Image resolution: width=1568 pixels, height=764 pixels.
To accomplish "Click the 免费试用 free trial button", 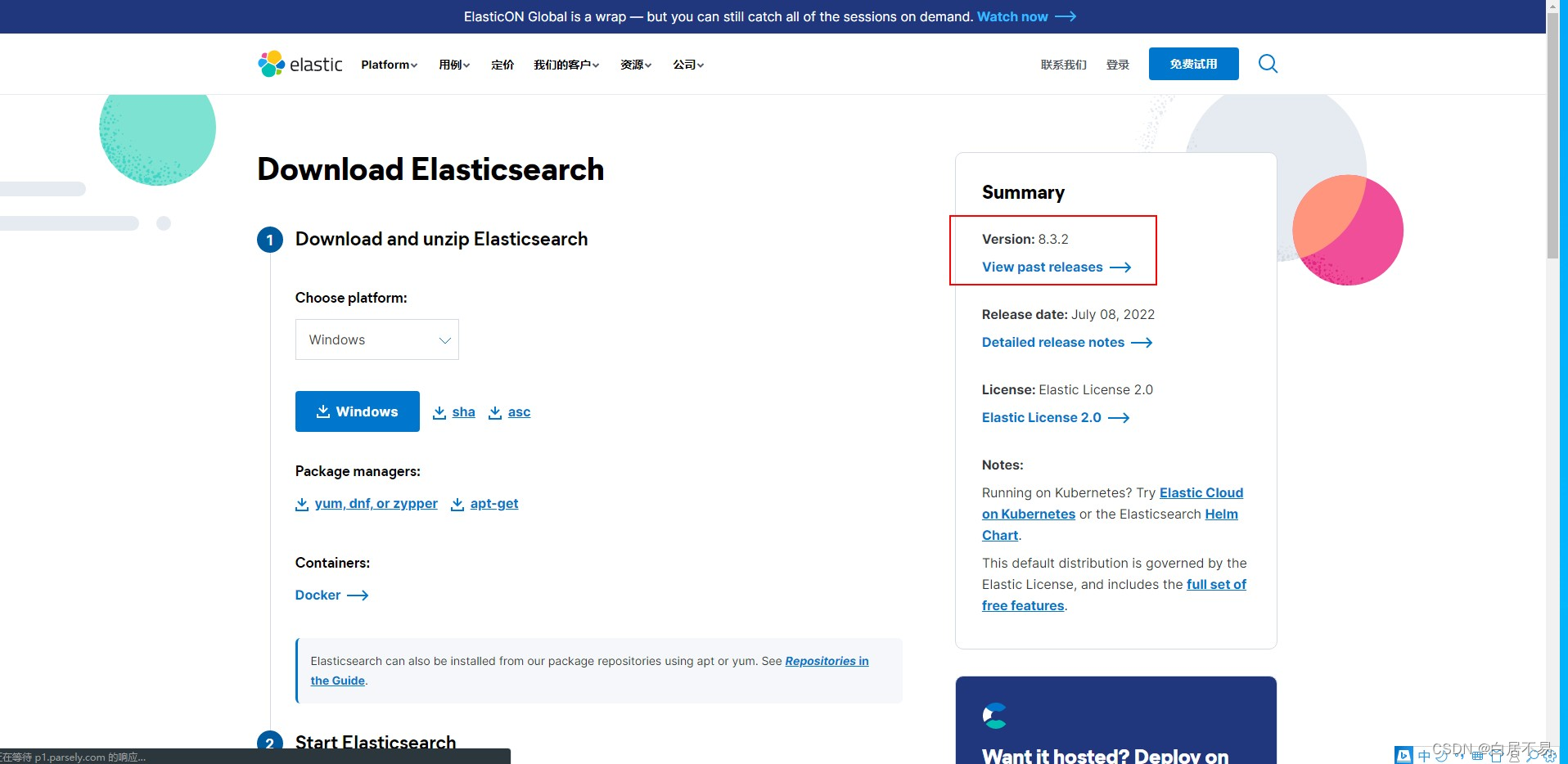I will (x=1194, y=64).
